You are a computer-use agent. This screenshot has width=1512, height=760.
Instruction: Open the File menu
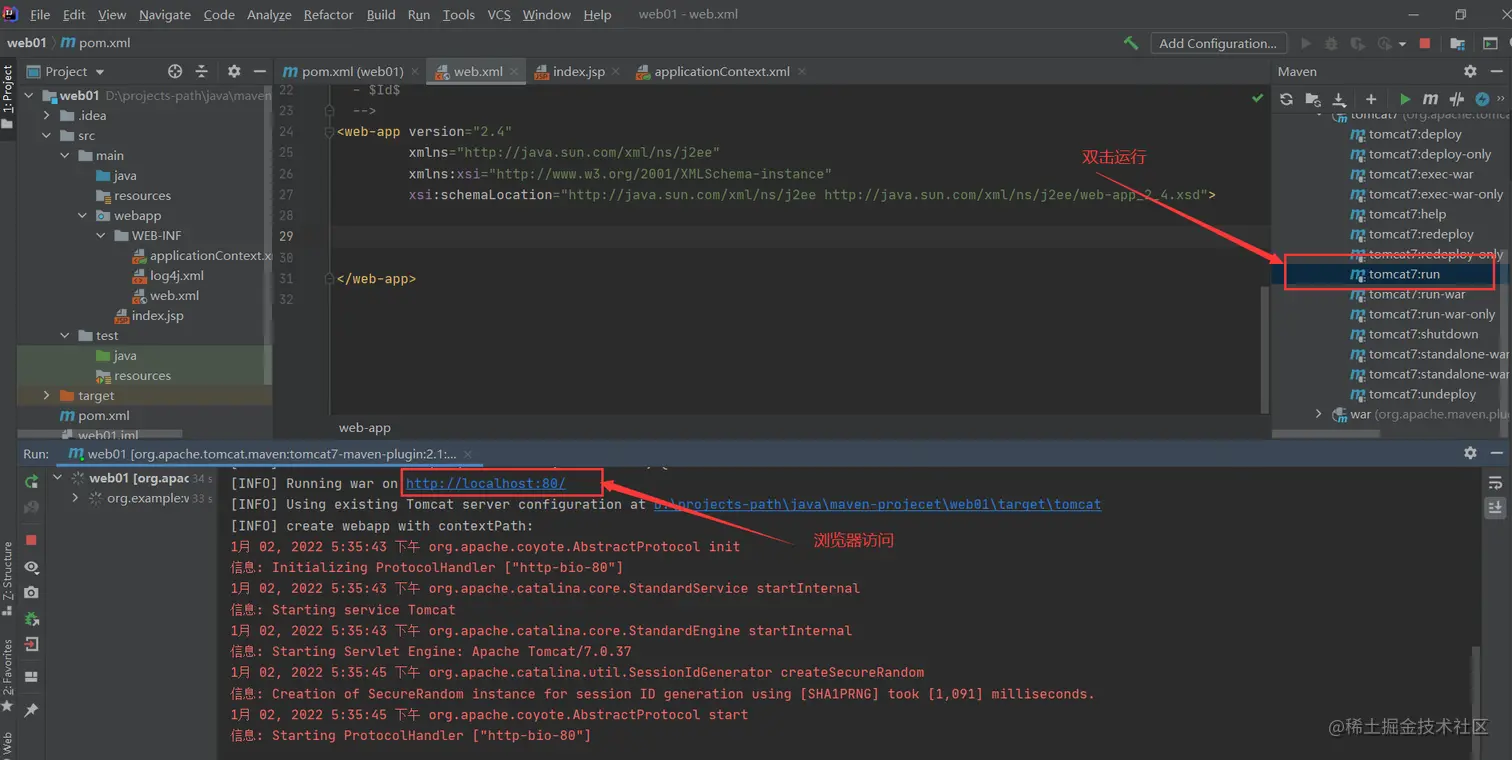pyautogui.click(x=40, y=15)
